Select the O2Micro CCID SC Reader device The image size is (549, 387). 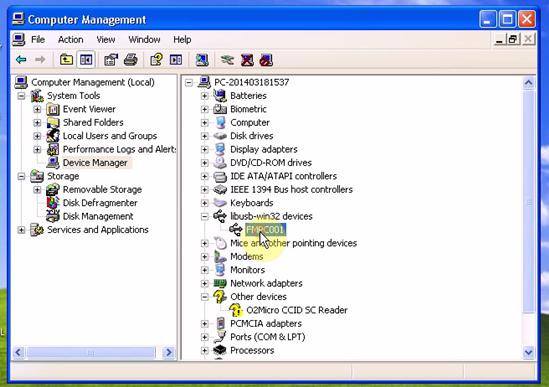point(297,310)
